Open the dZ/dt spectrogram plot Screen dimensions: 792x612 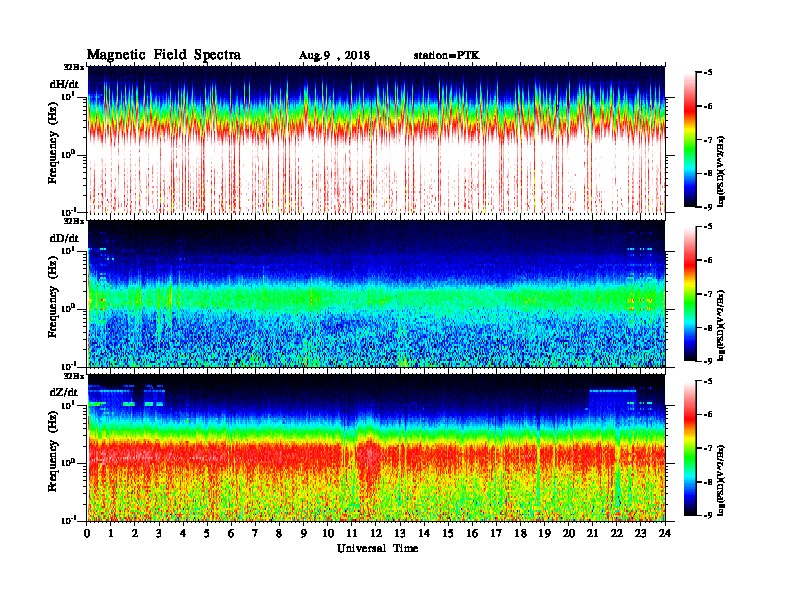click(x=376, y=448)
